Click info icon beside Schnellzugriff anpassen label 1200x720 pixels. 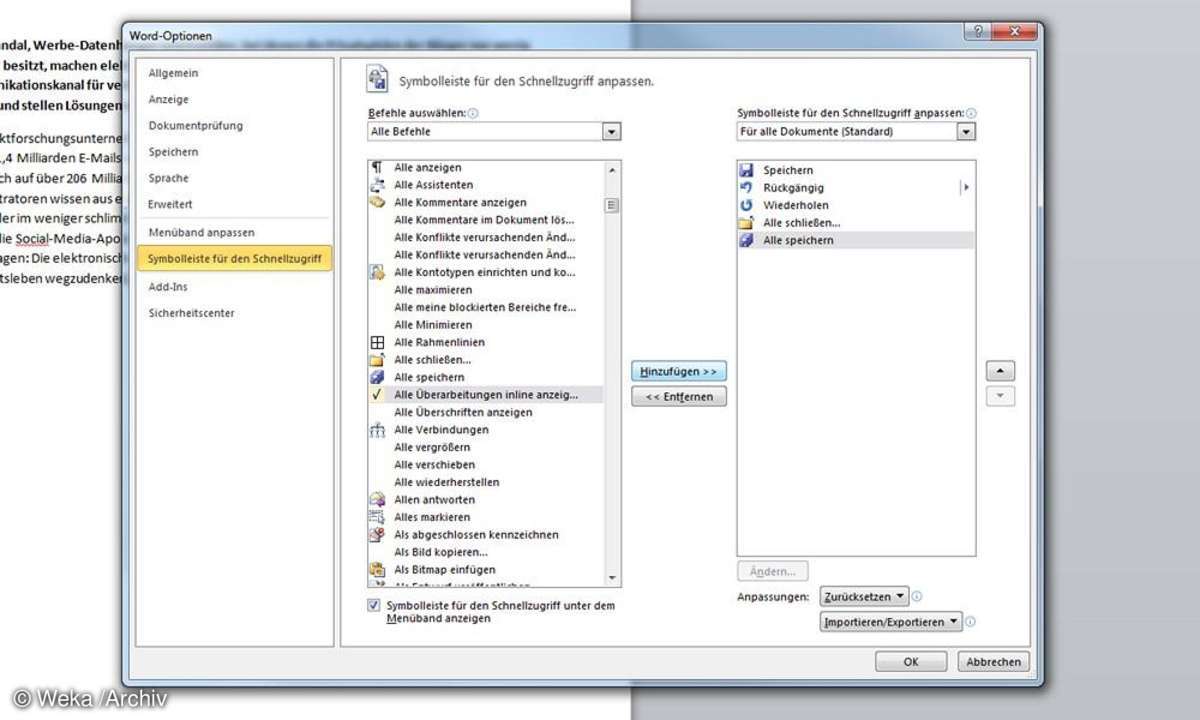[971, 113]
